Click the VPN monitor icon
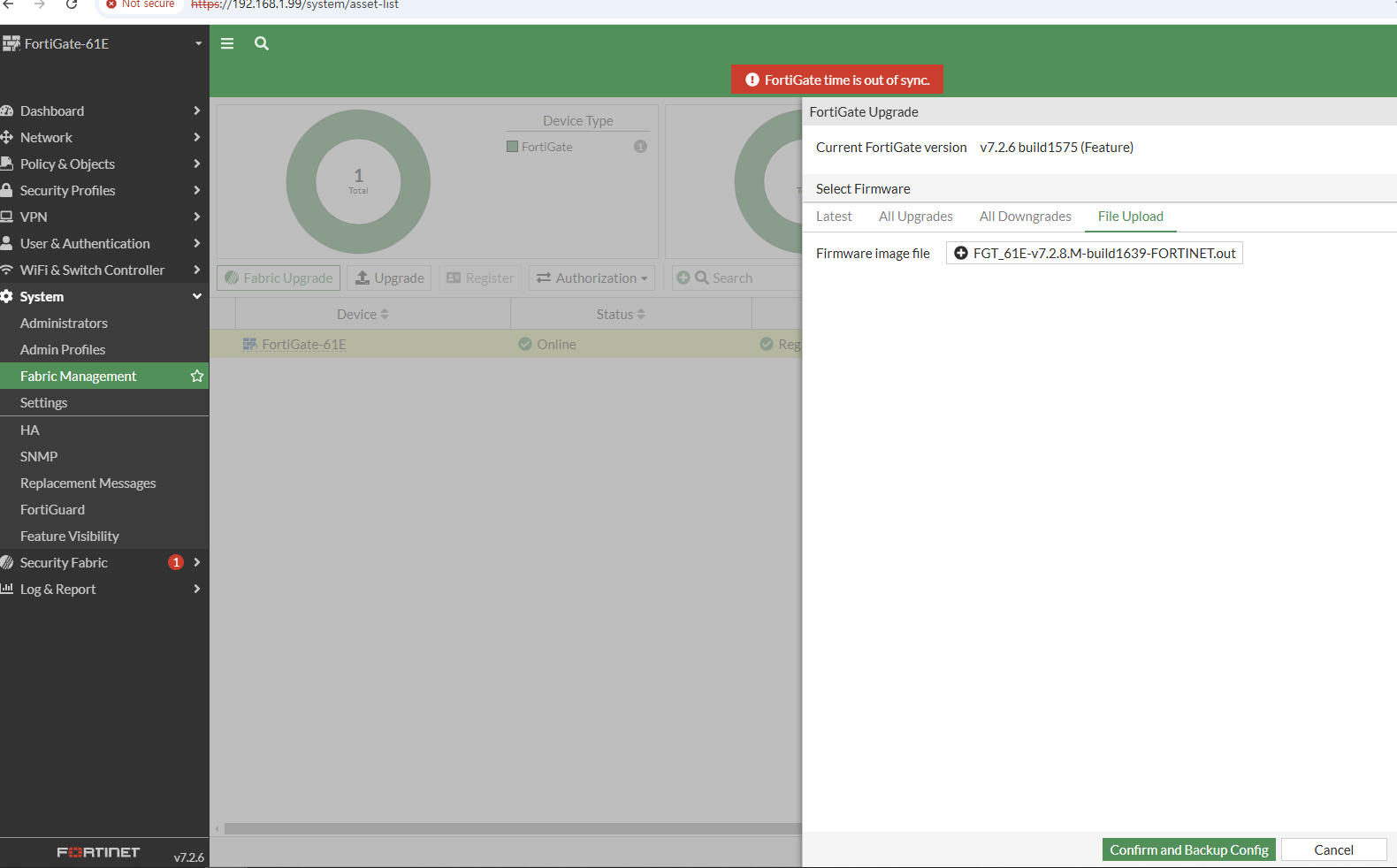 [7, 217]
